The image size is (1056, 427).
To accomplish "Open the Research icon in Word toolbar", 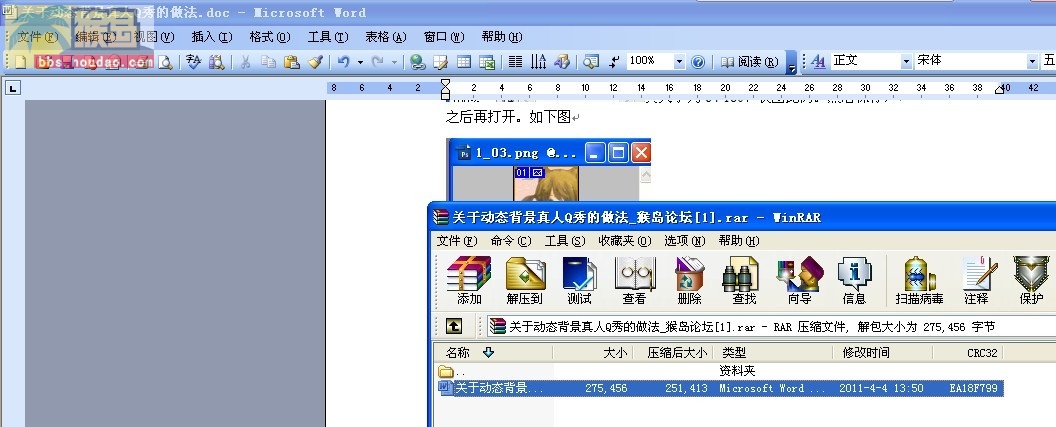I will [216, 62].
